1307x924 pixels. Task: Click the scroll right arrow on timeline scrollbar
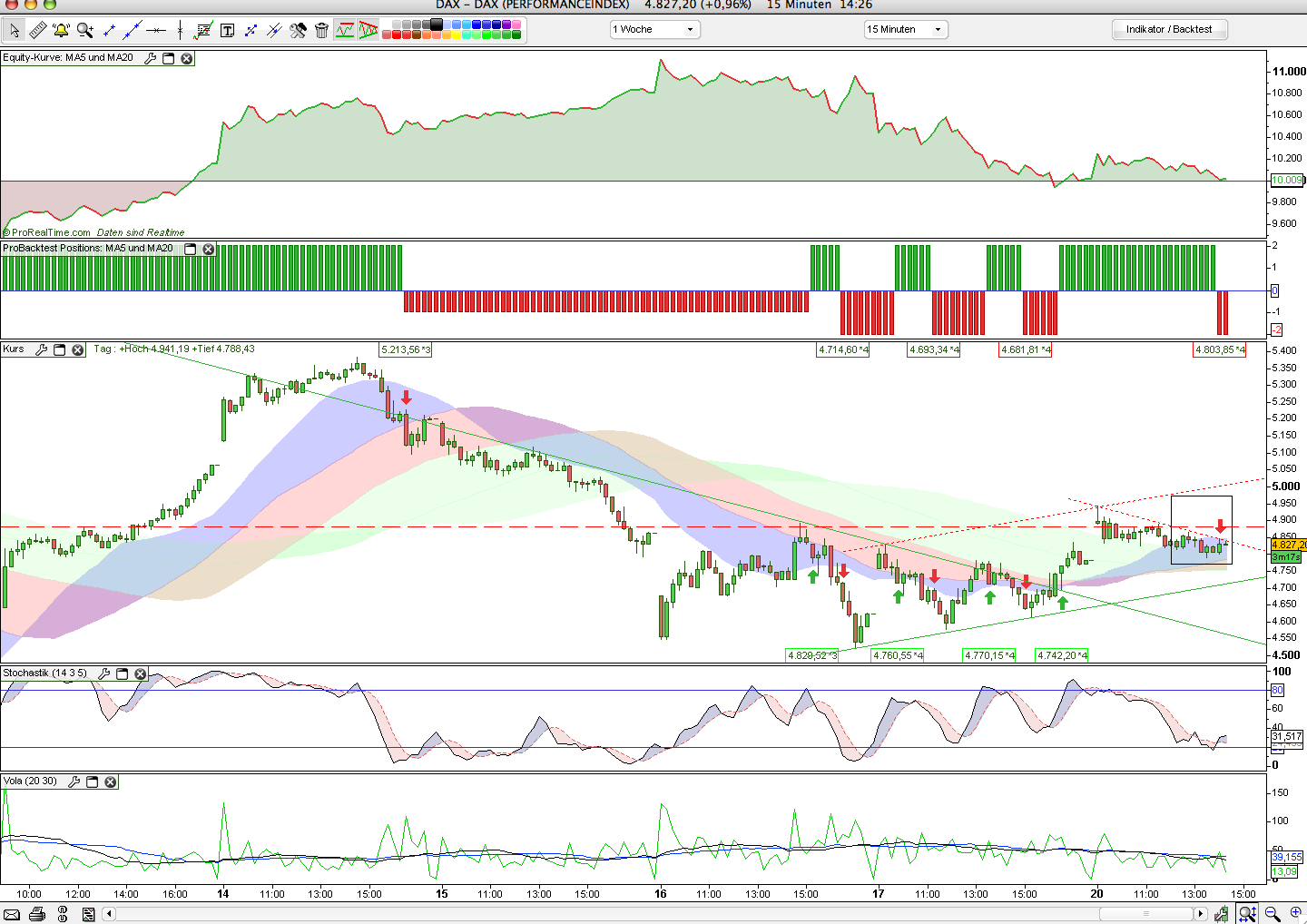coord(1201,914)
